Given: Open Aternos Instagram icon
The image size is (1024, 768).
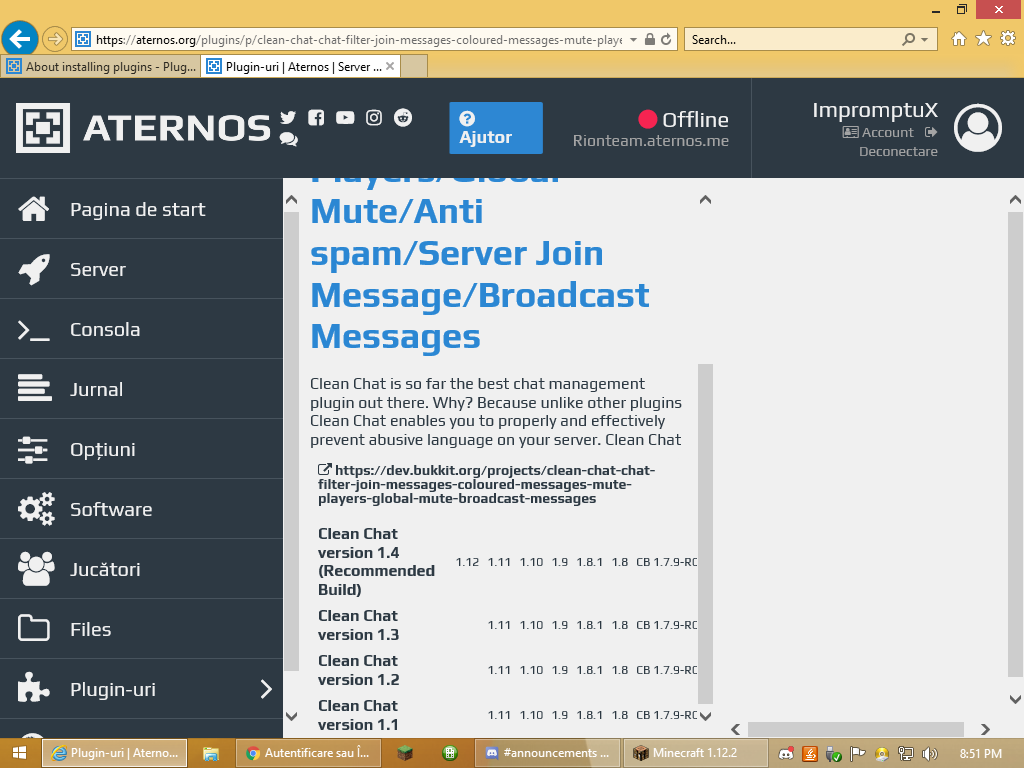Looking at the screenshot, I should pyautogui.click(x=374, y=118).
